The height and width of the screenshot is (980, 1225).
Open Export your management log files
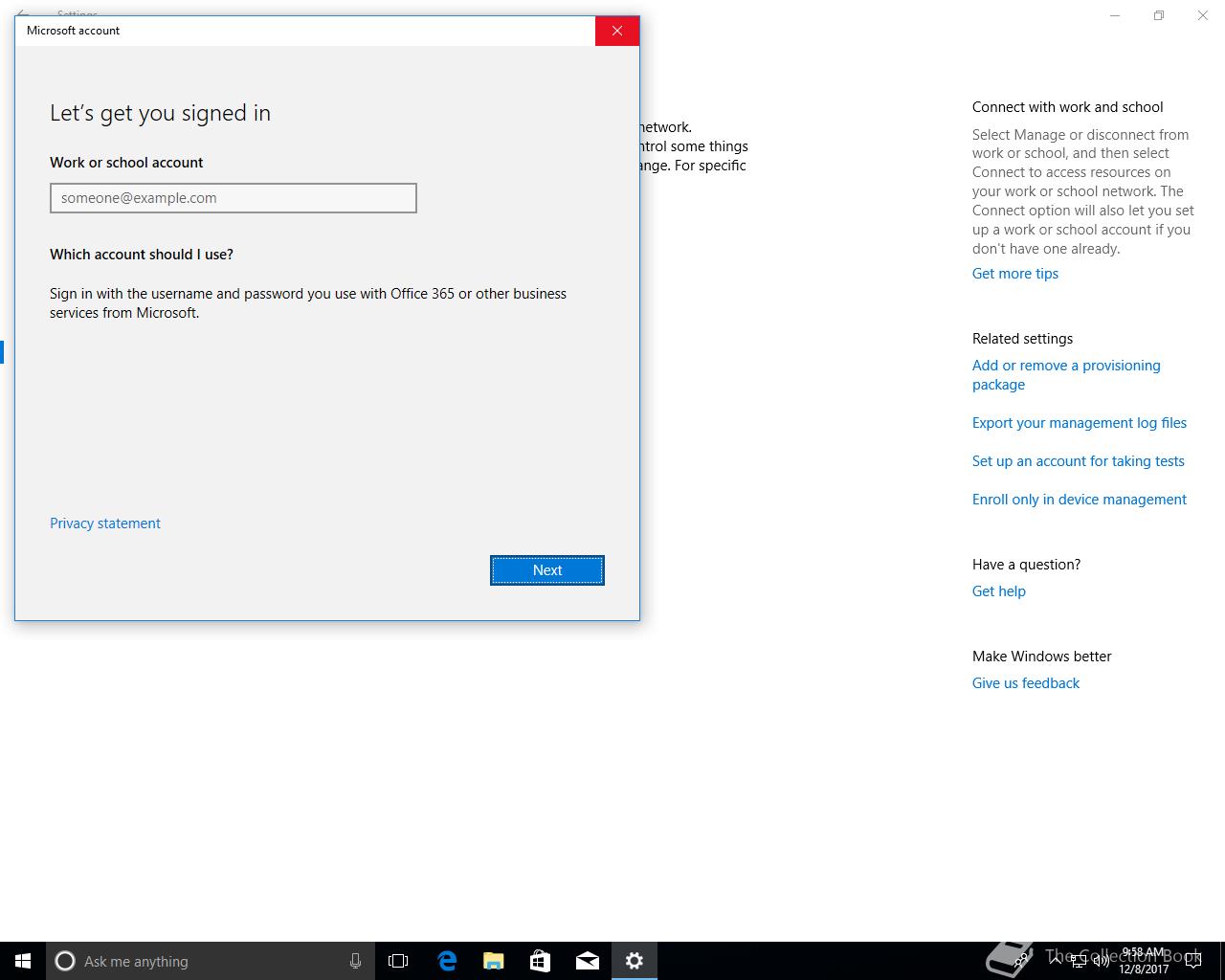click(x=1080, y=423)
